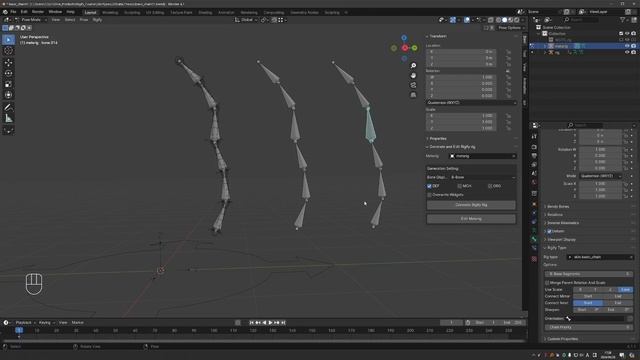The height and width of the screenshot is (360, 640).
Task: Toggle Collection exclude checkbox in outliner
Action: tap(621, 33)
